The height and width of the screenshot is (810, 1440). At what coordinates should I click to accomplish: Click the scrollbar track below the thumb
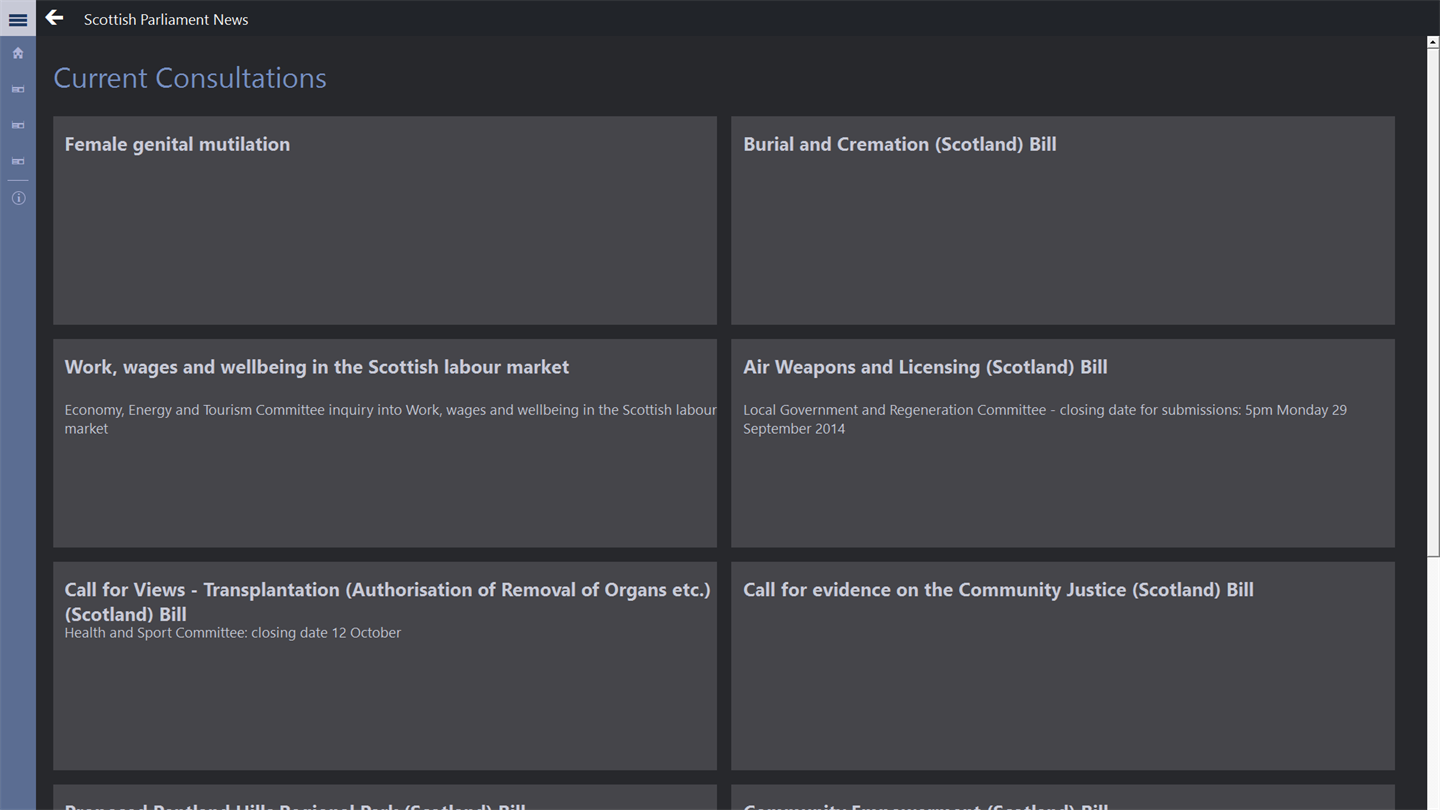[x=1432, y=680]
